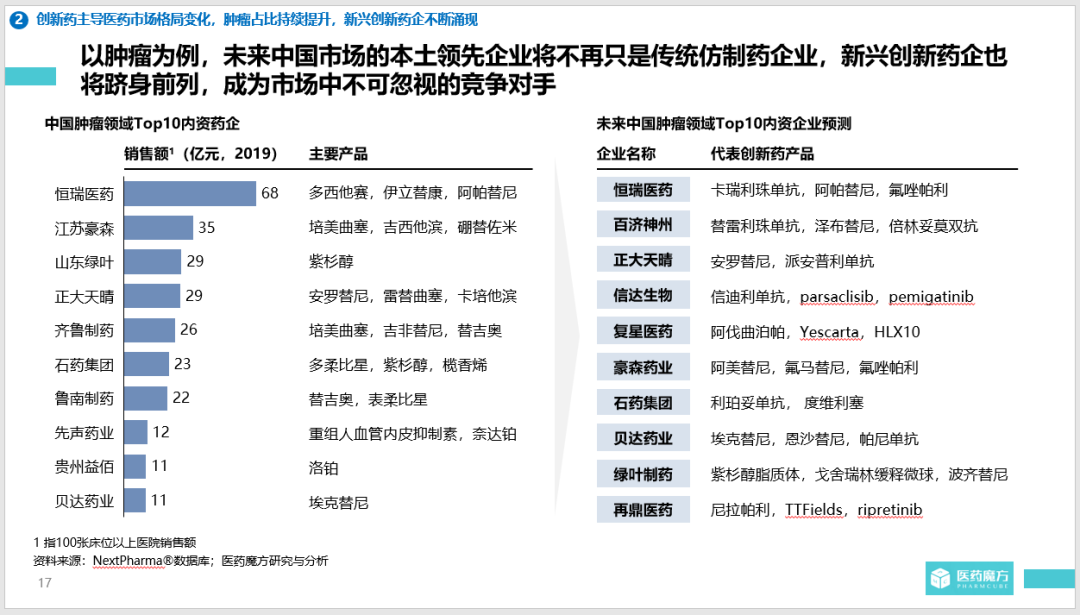Click the 石药集团 box in the forecast table
The height and width of the screenshot is (615, 1080).
[643, 403]
